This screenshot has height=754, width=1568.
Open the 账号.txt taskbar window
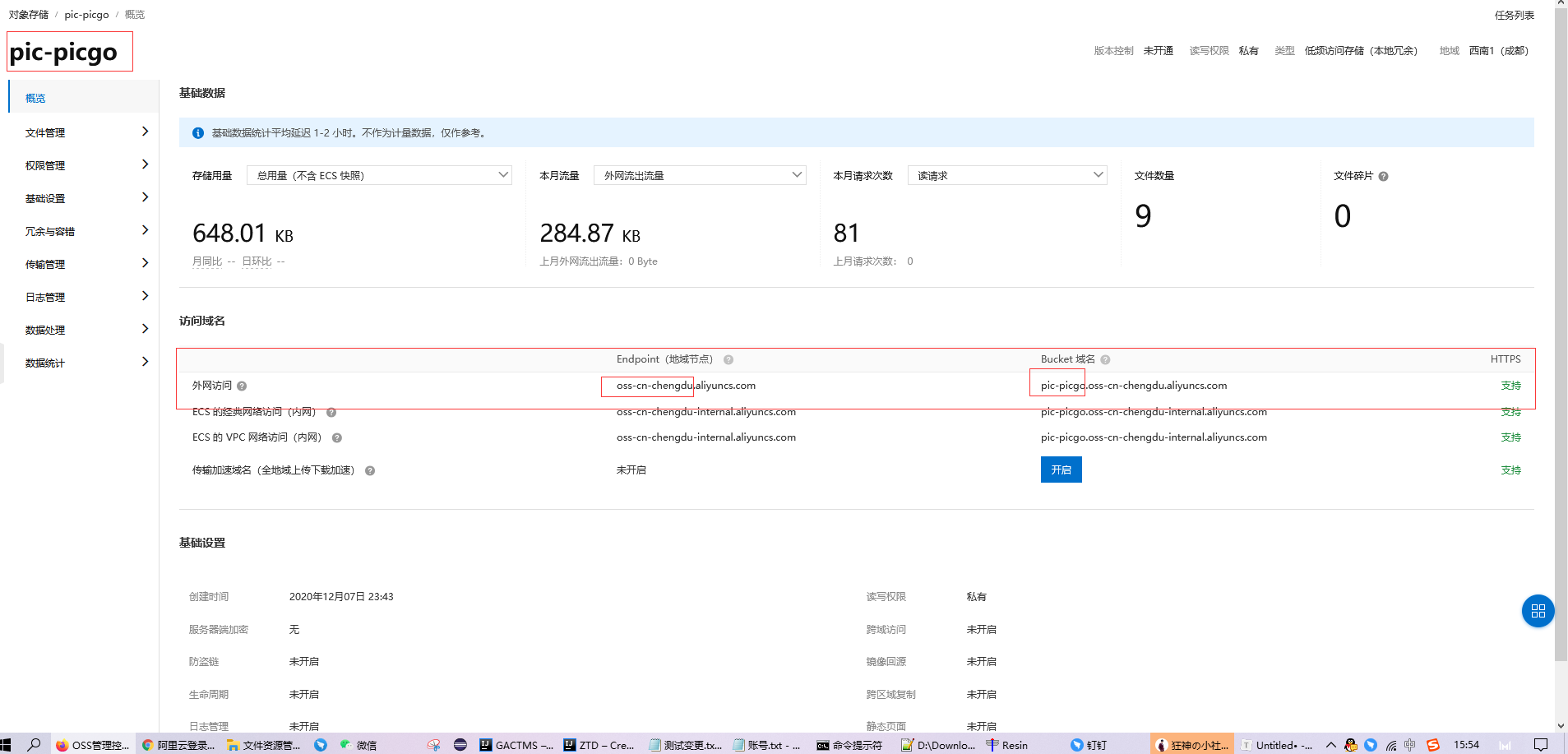coord(766,745)
